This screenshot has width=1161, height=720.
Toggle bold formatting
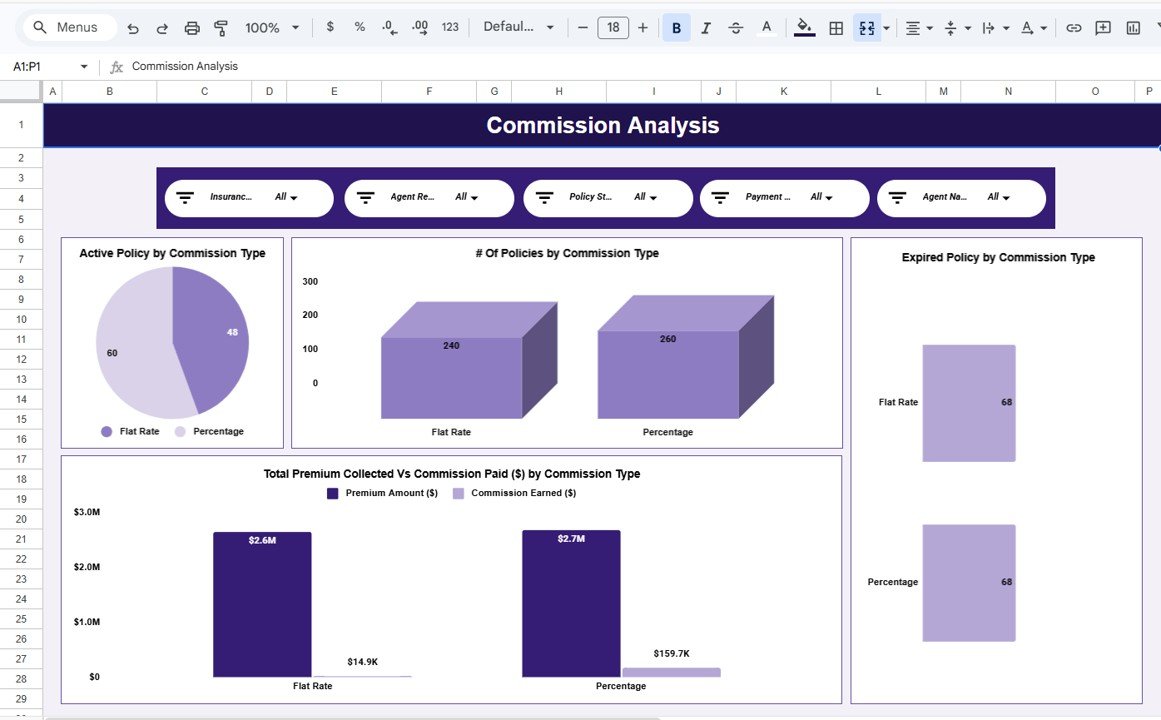[x=676, y=27]
